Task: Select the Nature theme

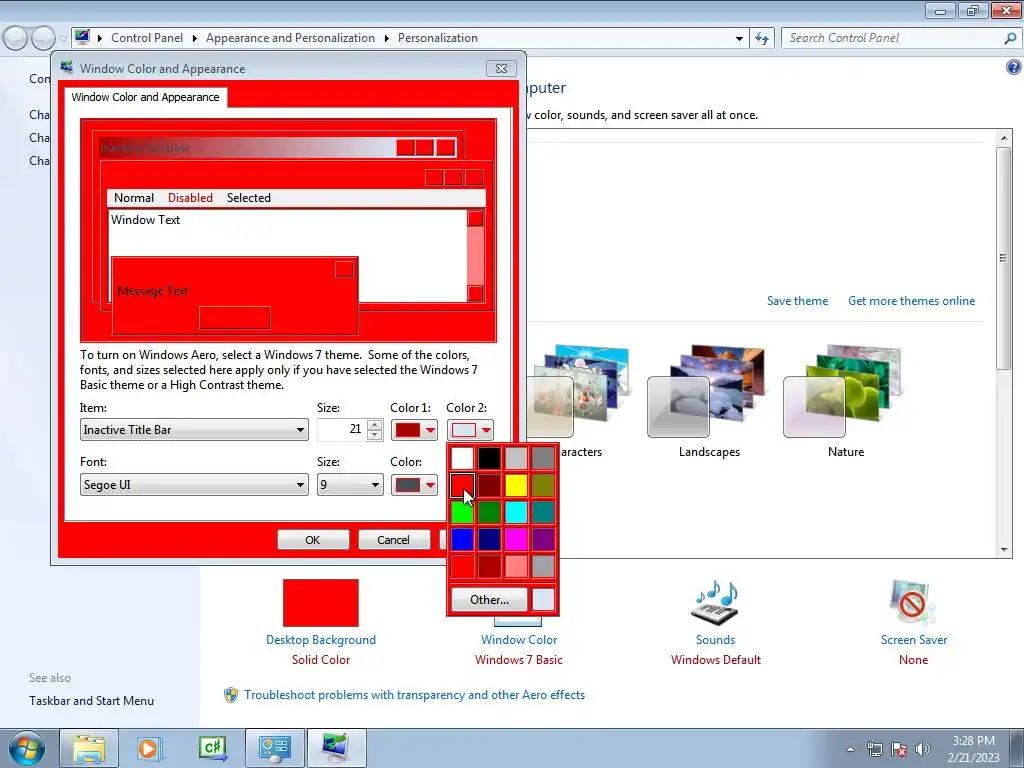Action: tap(846, 400)
